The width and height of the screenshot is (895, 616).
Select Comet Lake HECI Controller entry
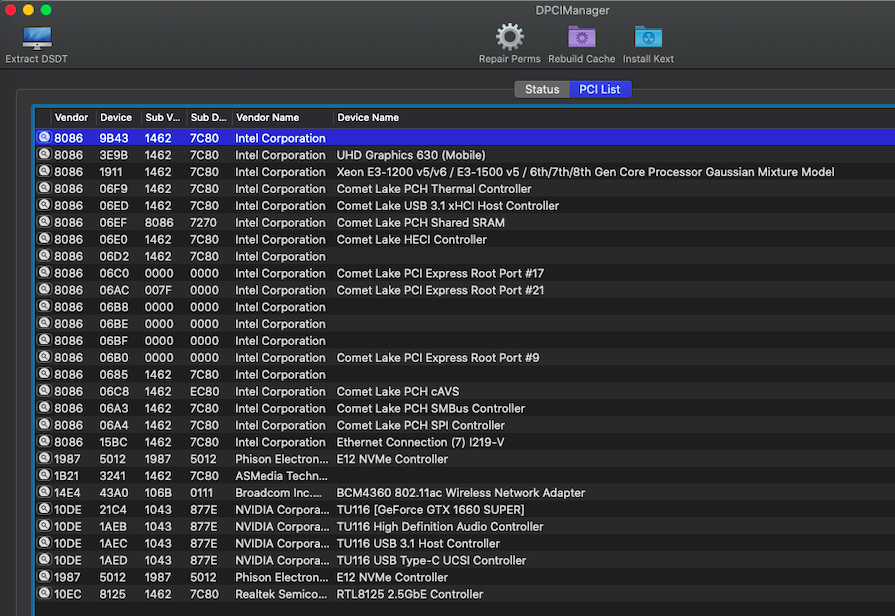click(x=412, y=240)
